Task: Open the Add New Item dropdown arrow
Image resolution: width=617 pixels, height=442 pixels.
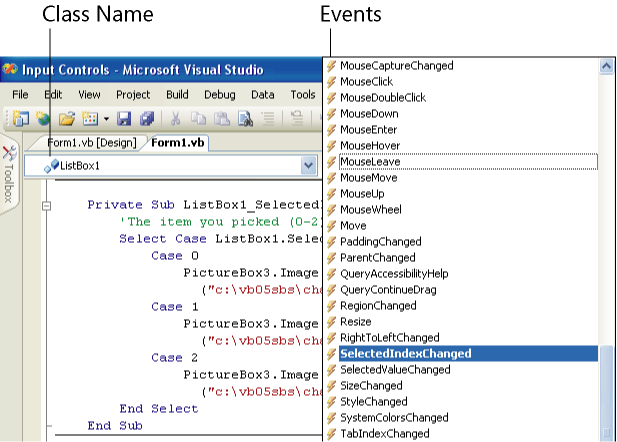Action: 106,119
